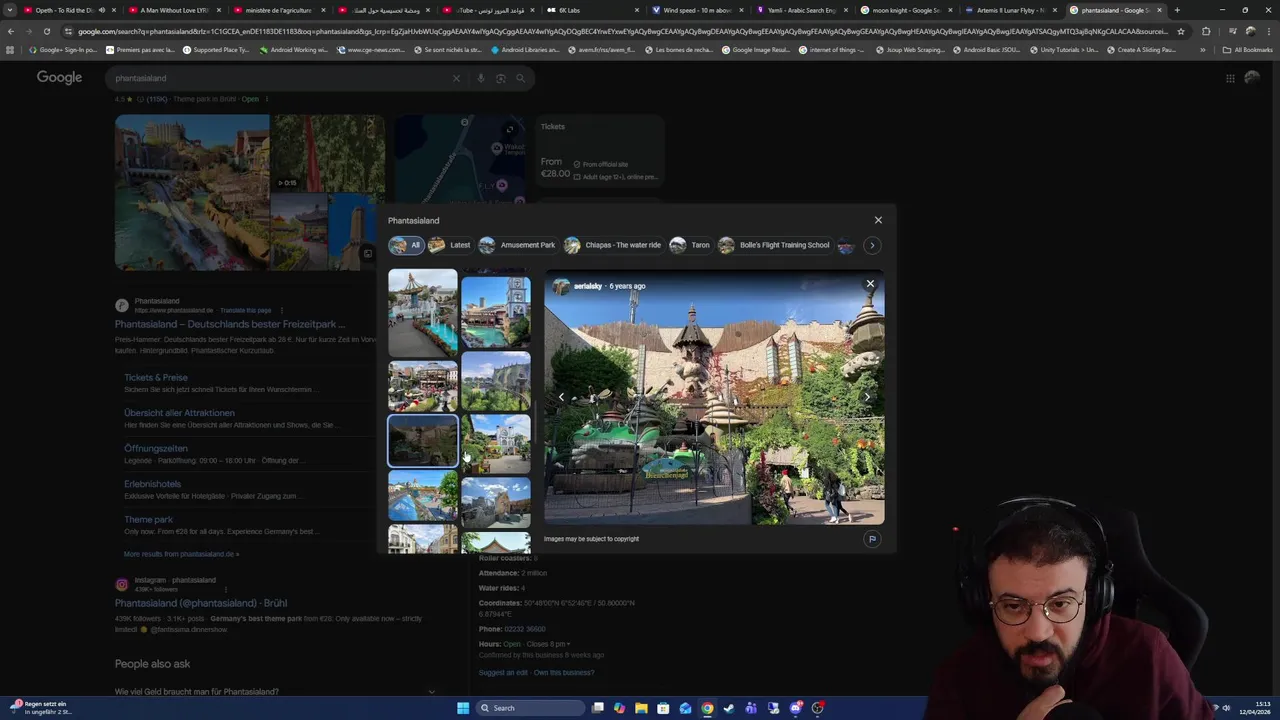This screenshot has height=720, width=1280.
Task: Start voice search with microphone icon
Action: pyautogui.click(x=481, y=78)
